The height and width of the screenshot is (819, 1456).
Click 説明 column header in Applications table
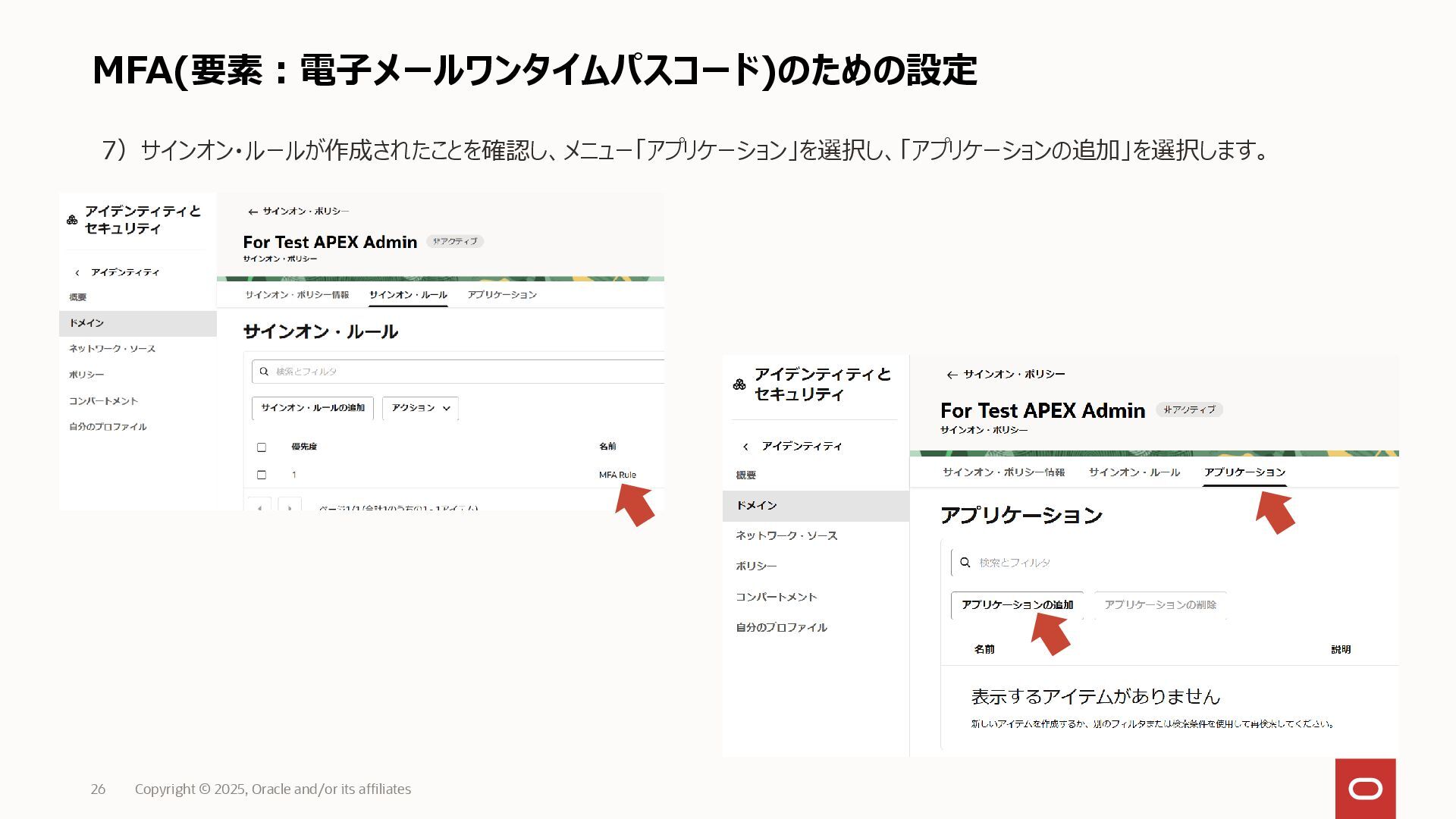pyautogui.click(x=1341, y=650)
